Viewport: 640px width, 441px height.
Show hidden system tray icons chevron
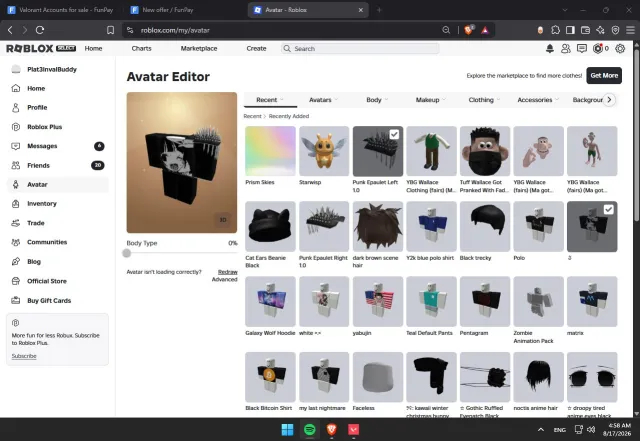(541, 430)
